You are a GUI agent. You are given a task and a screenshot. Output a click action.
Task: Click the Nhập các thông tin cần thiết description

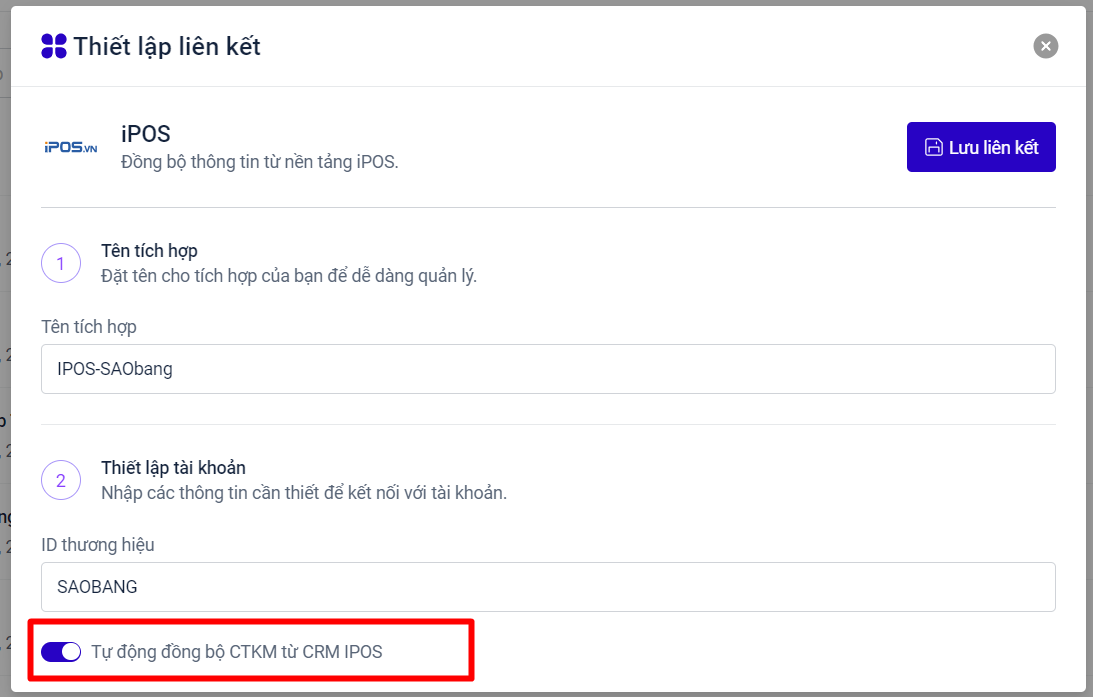(x=304, y=493)
